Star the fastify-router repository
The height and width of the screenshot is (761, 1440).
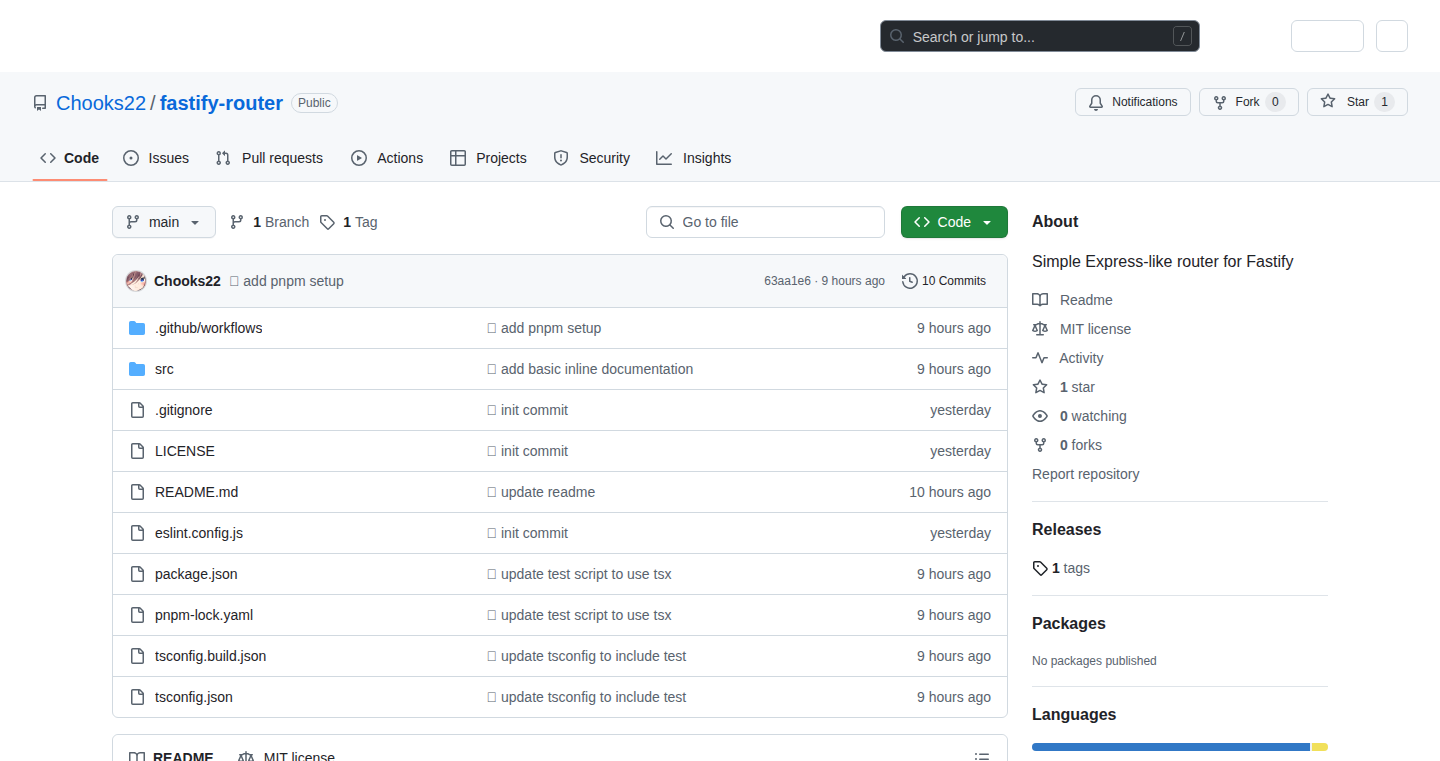pyautogui.click(x=1357, y=102)
